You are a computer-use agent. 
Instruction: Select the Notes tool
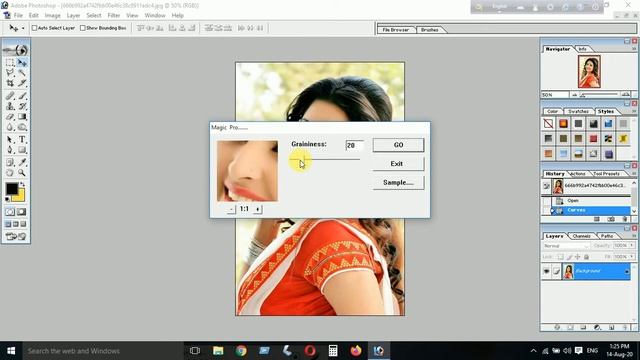click(10, 162)
